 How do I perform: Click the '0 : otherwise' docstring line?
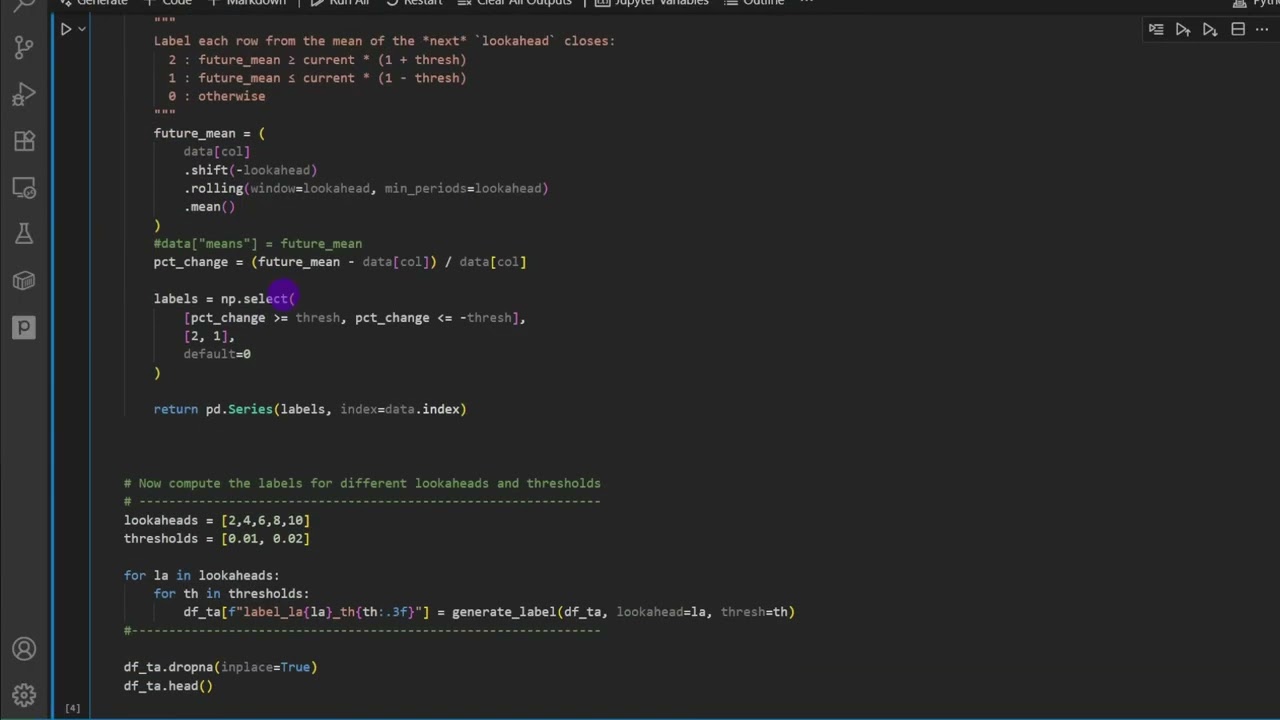217,96
